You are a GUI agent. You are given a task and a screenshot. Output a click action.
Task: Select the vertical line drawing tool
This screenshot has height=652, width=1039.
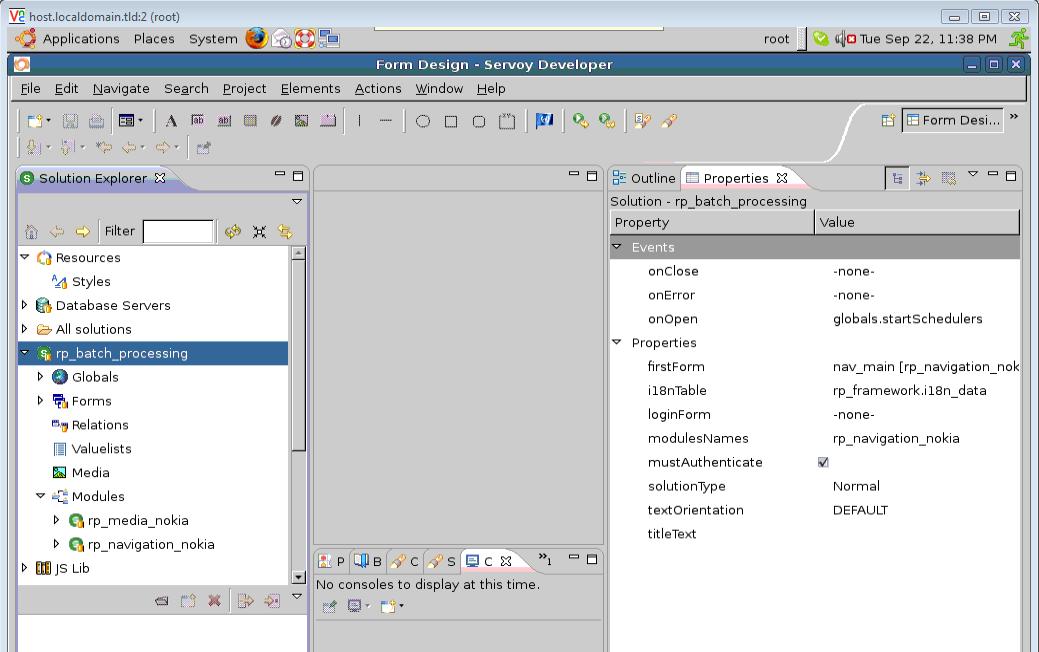coord(359,121)
